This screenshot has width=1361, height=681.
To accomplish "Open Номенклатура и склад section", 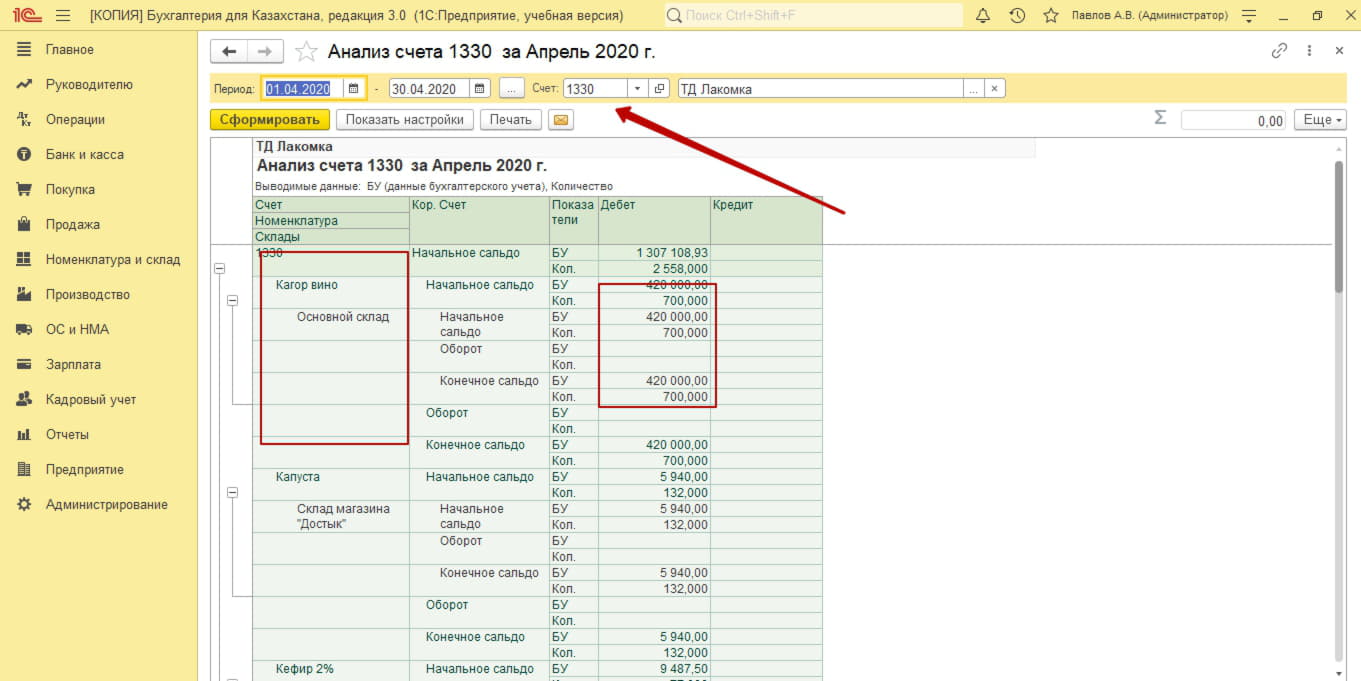I will tap(112, 260).
